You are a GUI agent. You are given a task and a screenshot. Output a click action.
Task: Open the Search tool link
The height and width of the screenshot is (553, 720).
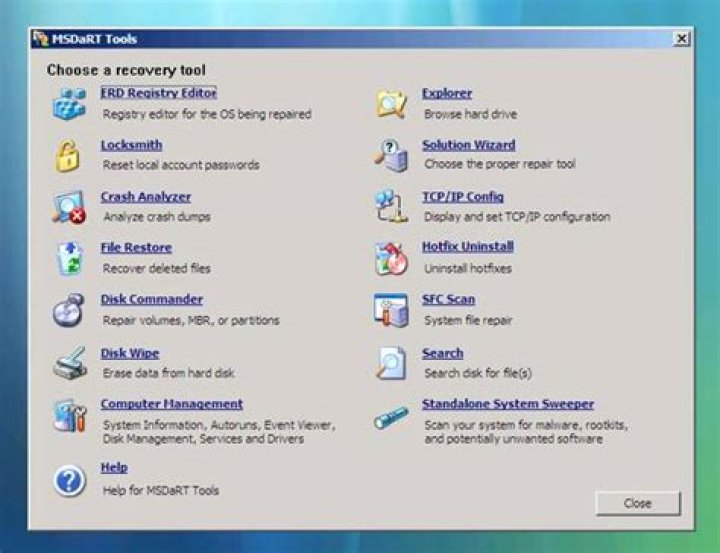click(442, 353)
